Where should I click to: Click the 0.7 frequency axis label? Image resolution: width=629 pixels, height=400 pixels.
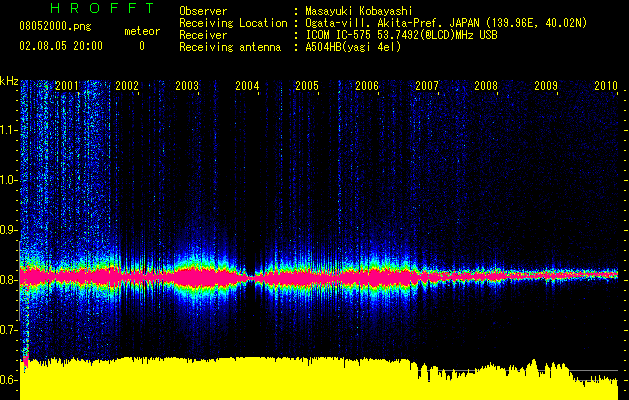[x=9, y=330]
